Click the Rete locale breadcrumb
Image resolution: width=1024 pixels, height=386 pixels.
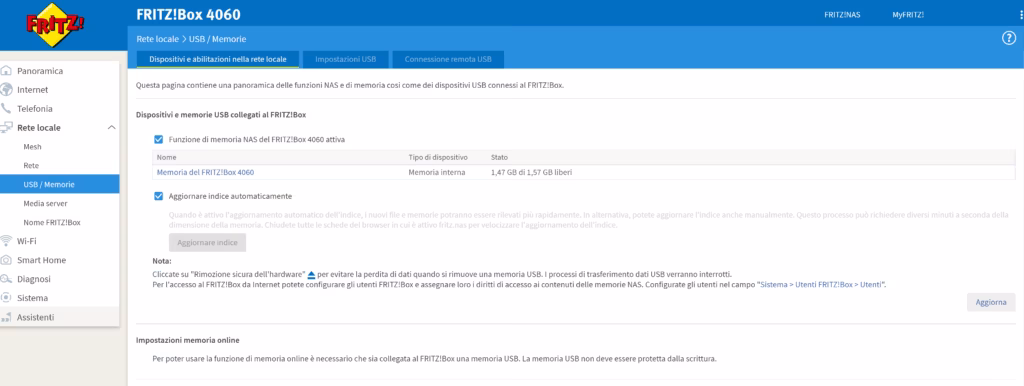157,39
